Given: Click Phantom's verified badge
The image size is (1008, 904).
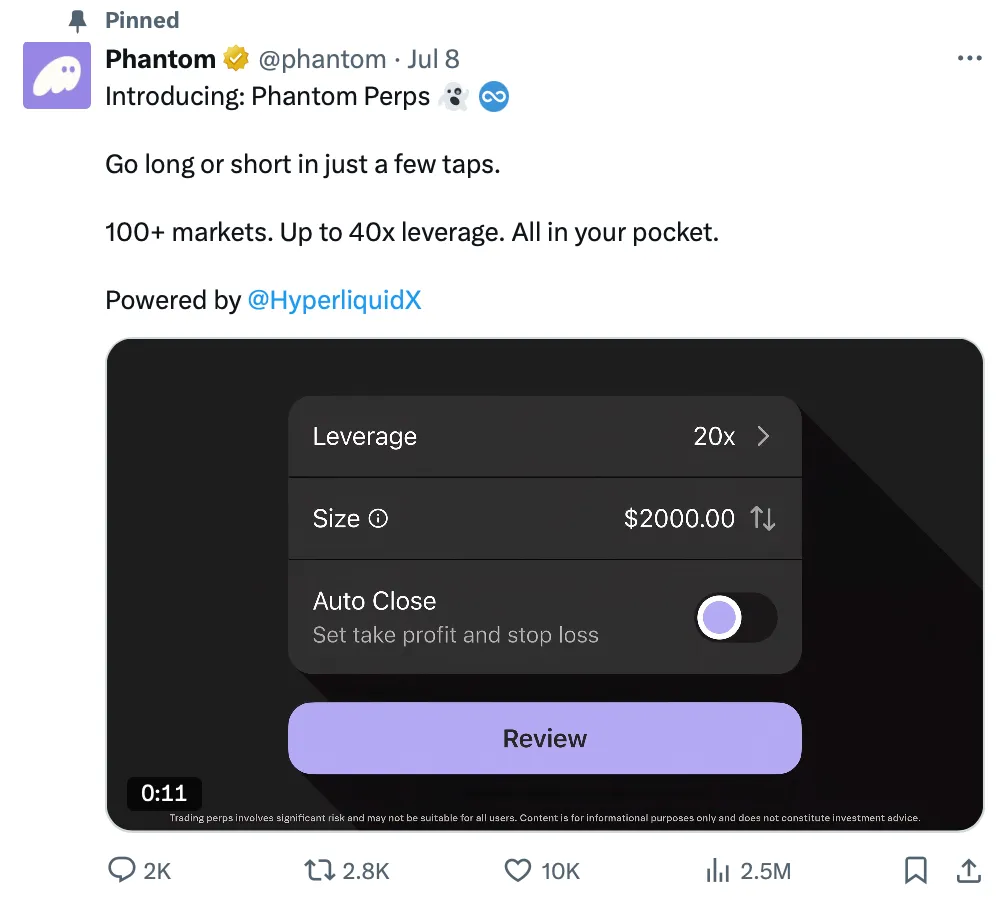Looking at the screenshot, I should pos(236,58).
